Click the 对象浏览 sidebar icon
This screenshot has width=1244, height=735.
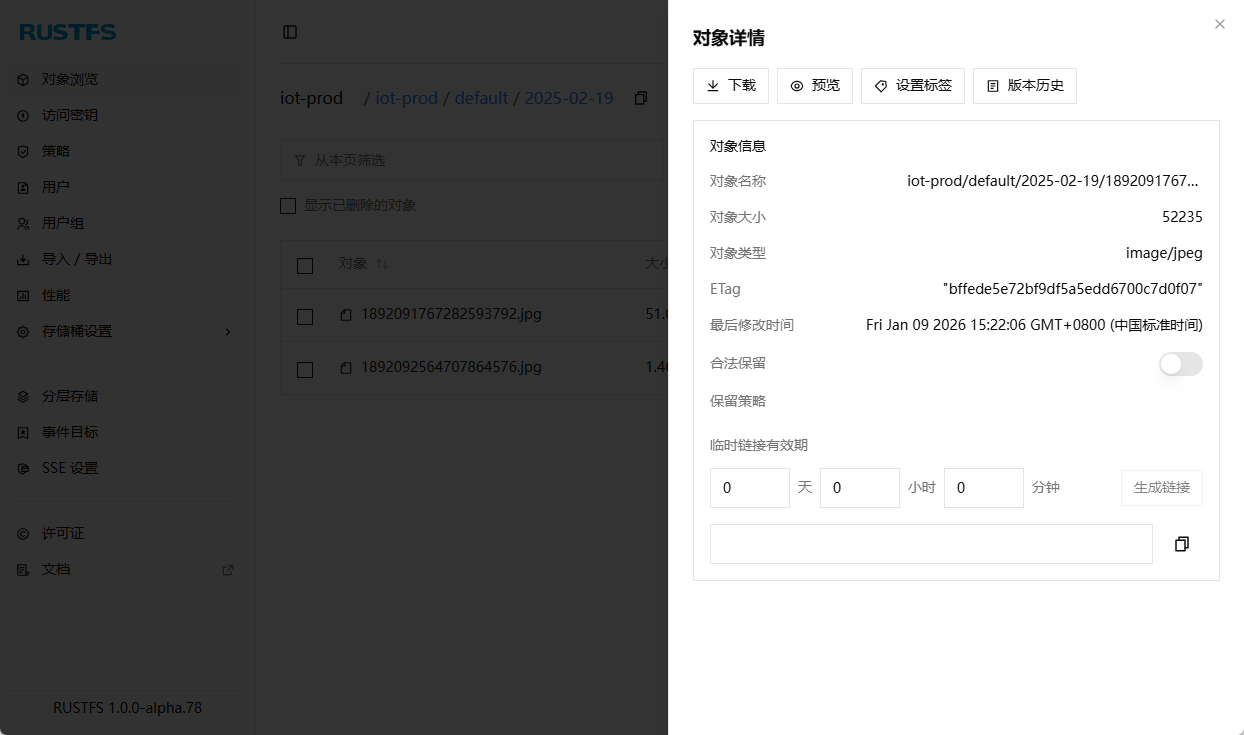click(x=23, y=79)
